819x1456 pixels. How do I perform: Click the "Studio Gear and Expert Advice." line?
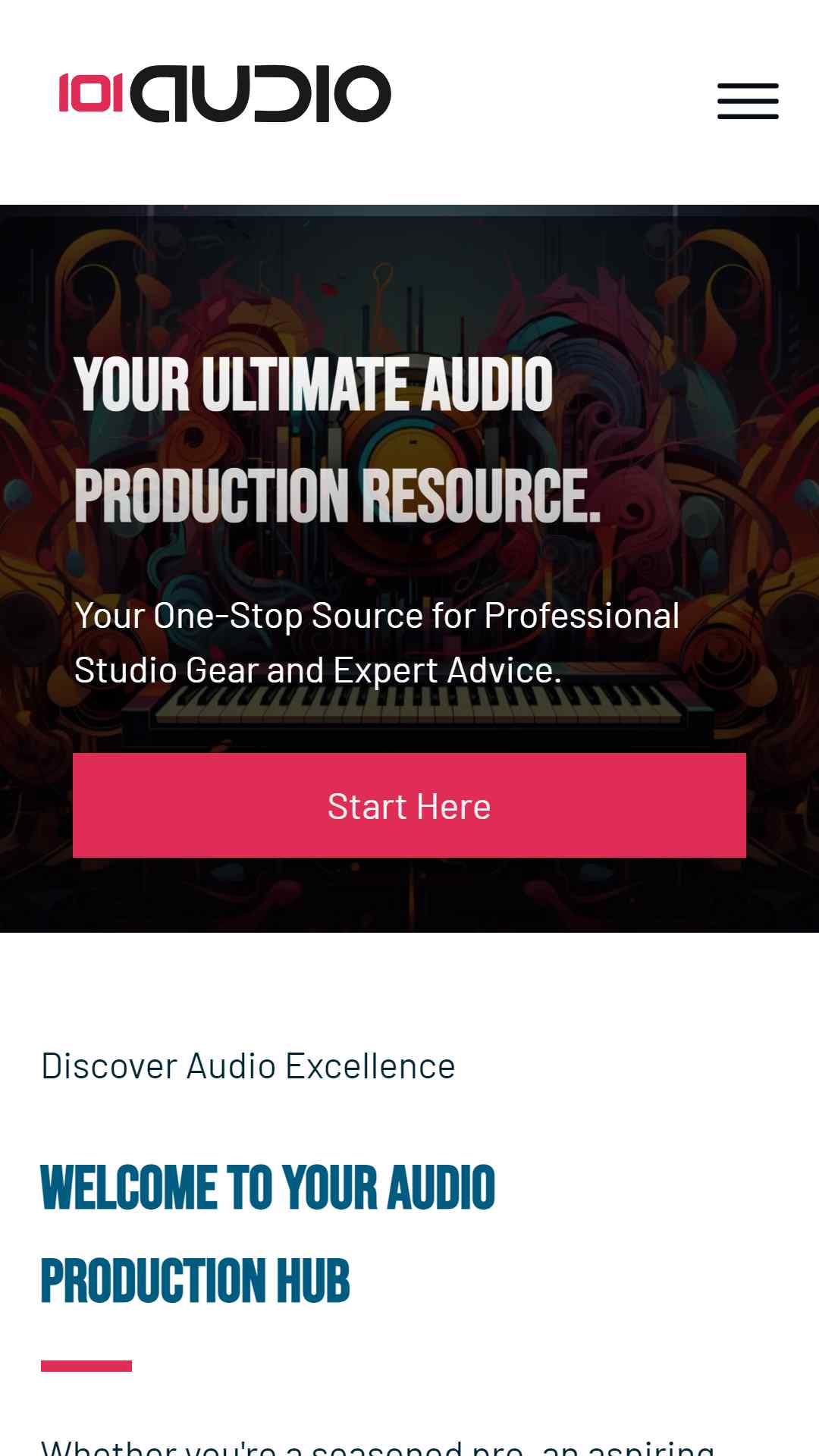click(x=318, y=670)
